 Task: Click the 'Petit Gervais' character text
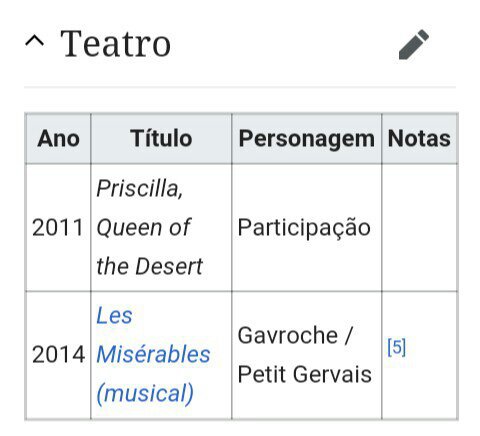point(305,374)
